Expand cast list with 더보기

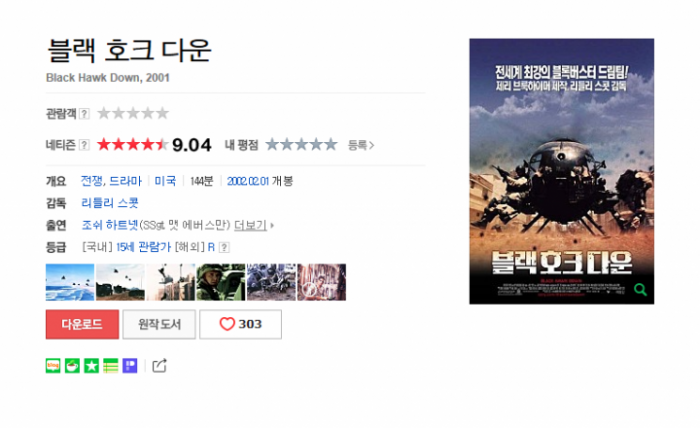[x=250, y=225]
